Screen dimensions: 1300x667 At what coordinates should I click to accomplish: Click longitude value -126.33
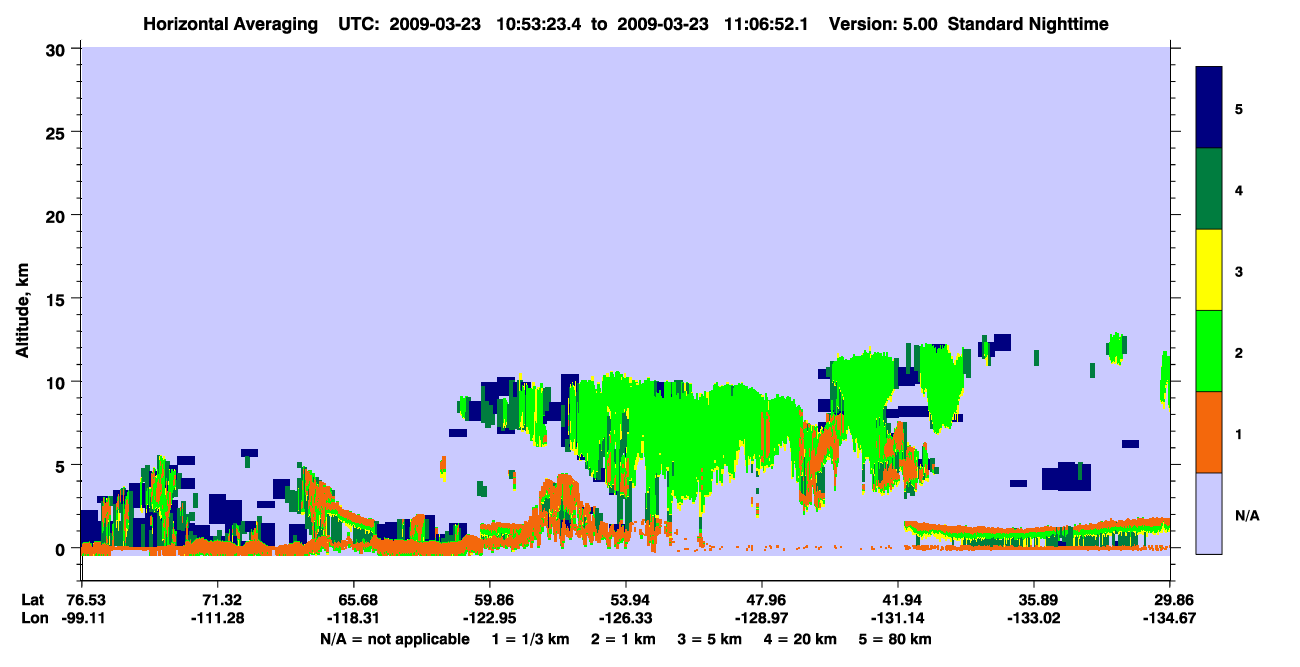[x=626, y=618]
